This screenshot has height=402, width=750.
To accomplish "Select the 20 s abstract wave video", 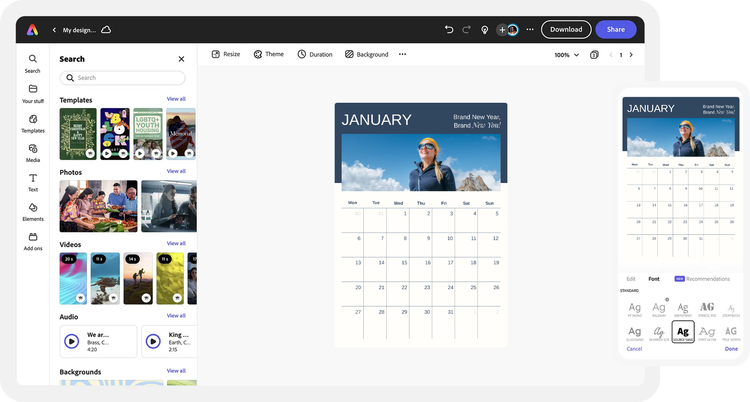I will point(73,278).
